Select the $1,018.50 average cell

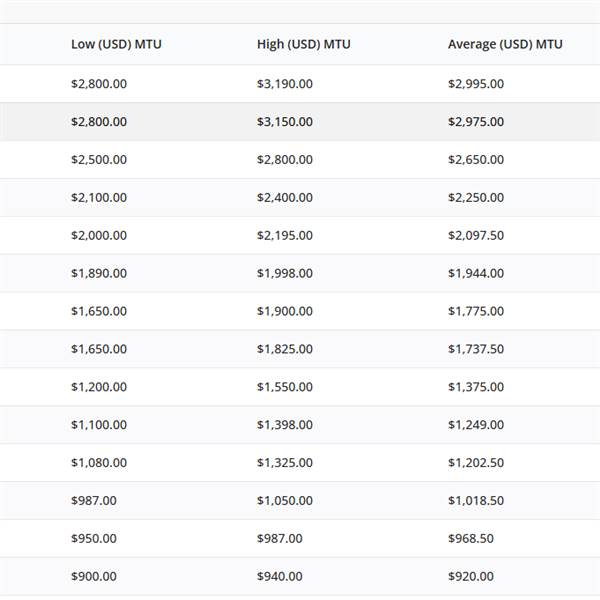click(x=476, y=501)
